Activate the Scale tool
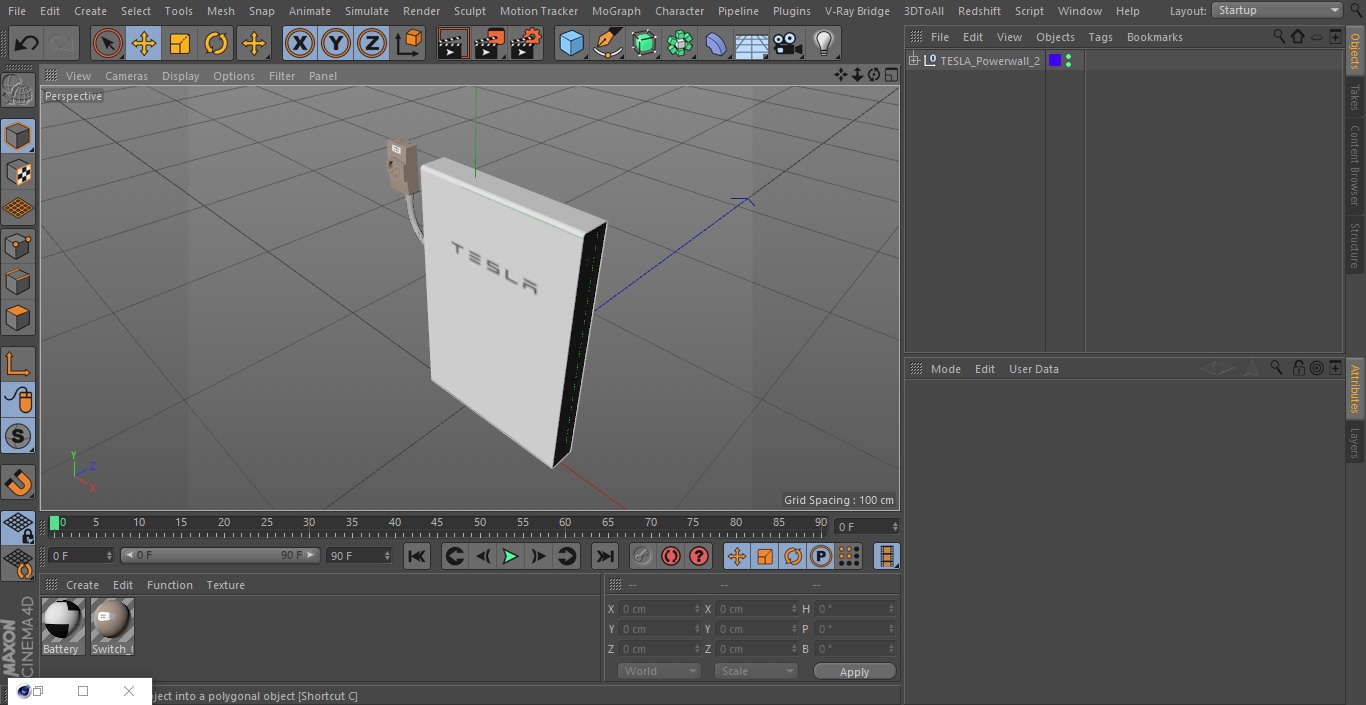1366x705 pixels. pyautogui.click(x=180, y=44)
